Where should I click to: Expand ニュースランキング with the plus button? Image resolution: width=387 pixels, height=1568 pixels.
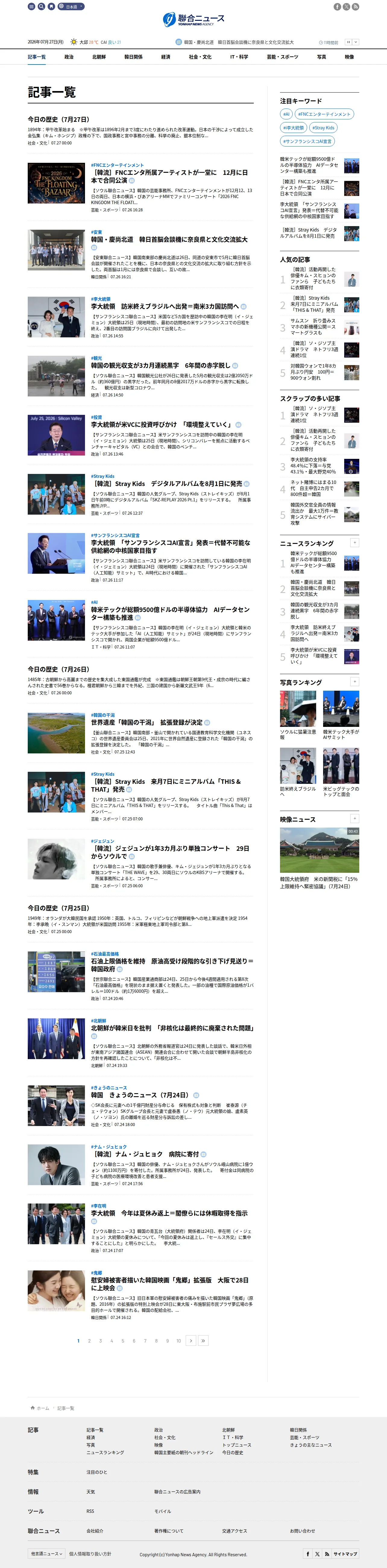point(355,542)
